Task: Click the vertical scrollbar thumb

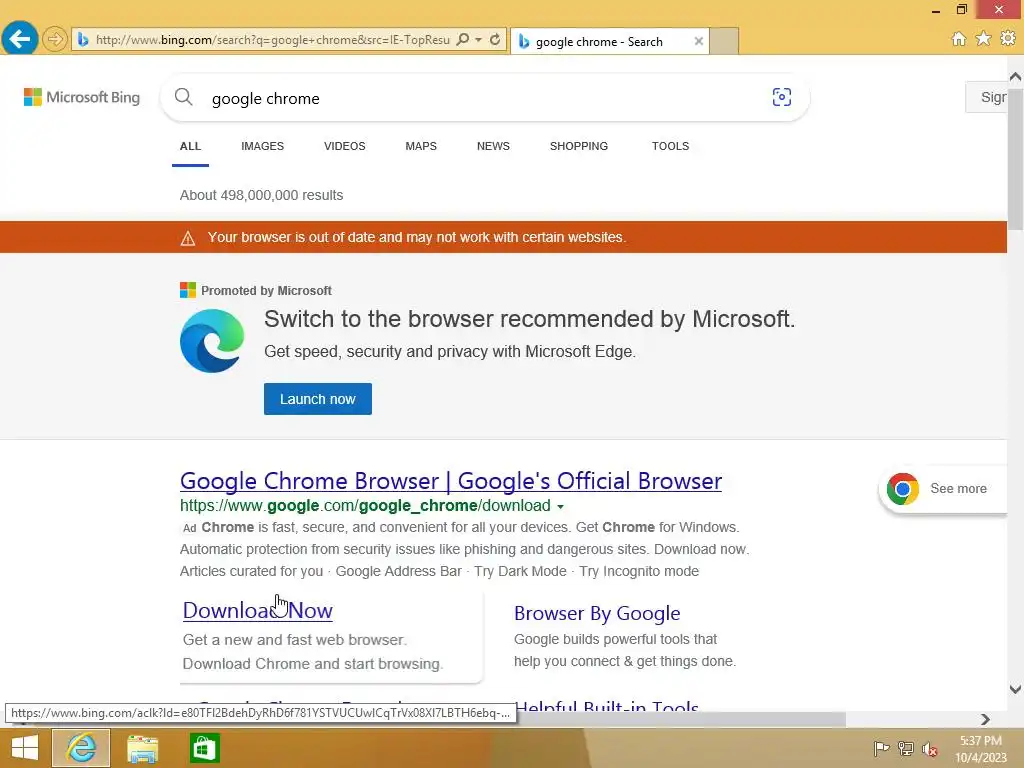Action: click(1015, 160)
